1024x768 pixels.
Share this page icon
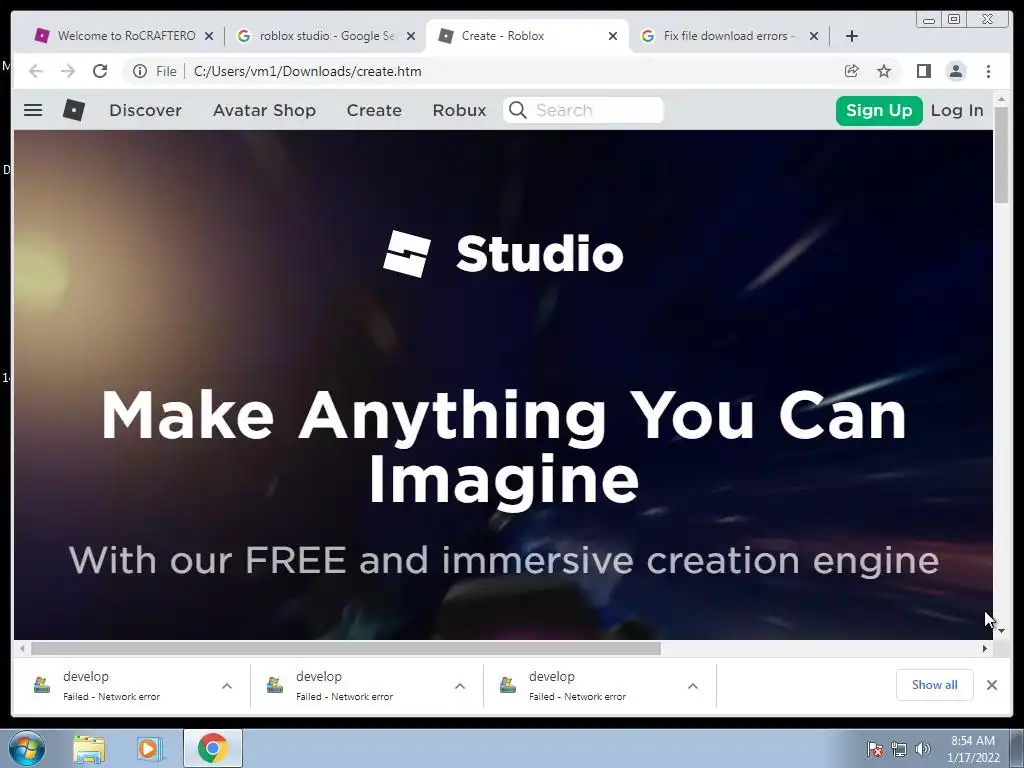click(852, 71)
